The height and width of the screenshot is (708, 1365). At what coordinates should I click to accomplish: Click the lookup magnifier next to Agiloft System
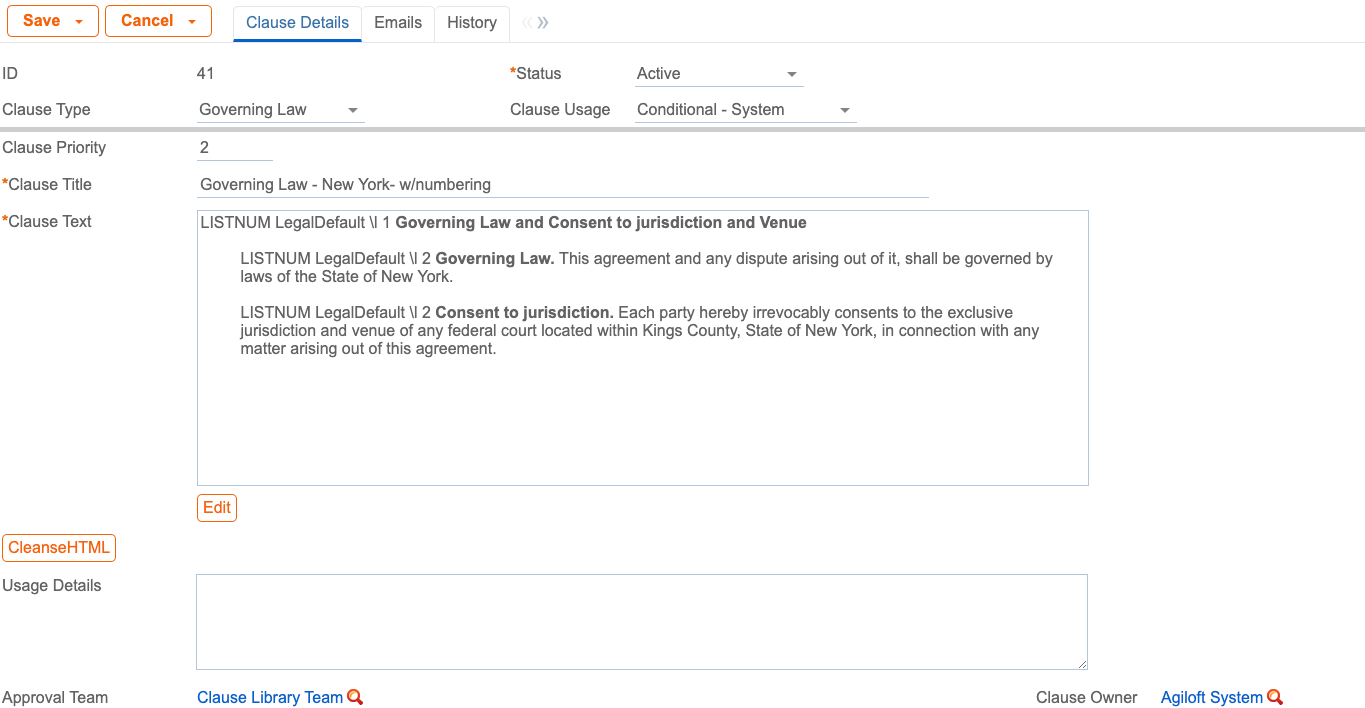pyautogui.click(x=1275, y=698)
